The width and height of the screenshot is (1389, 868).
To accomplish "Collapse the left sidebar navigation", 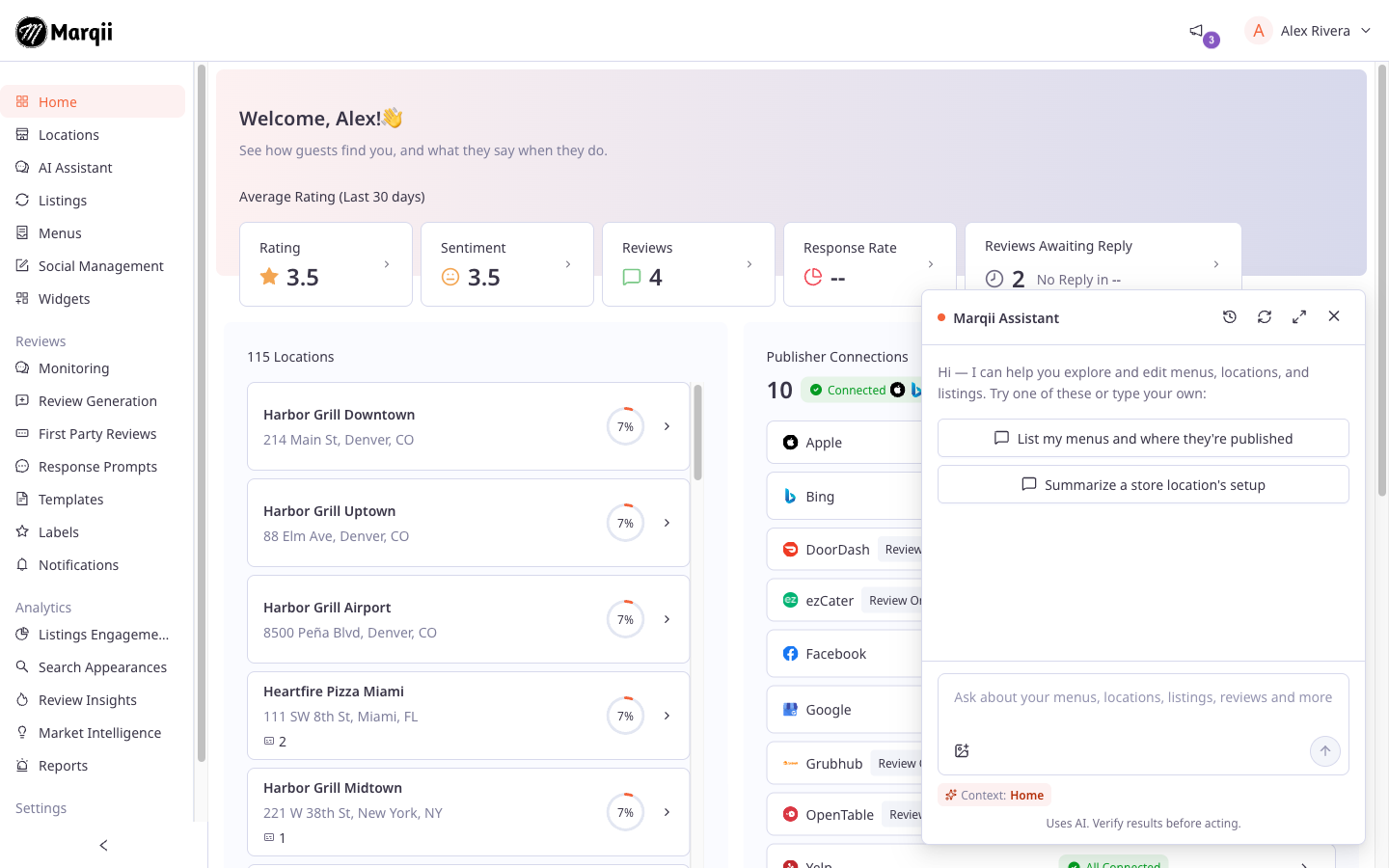I will pyautogui.click(x=104, y=846).
